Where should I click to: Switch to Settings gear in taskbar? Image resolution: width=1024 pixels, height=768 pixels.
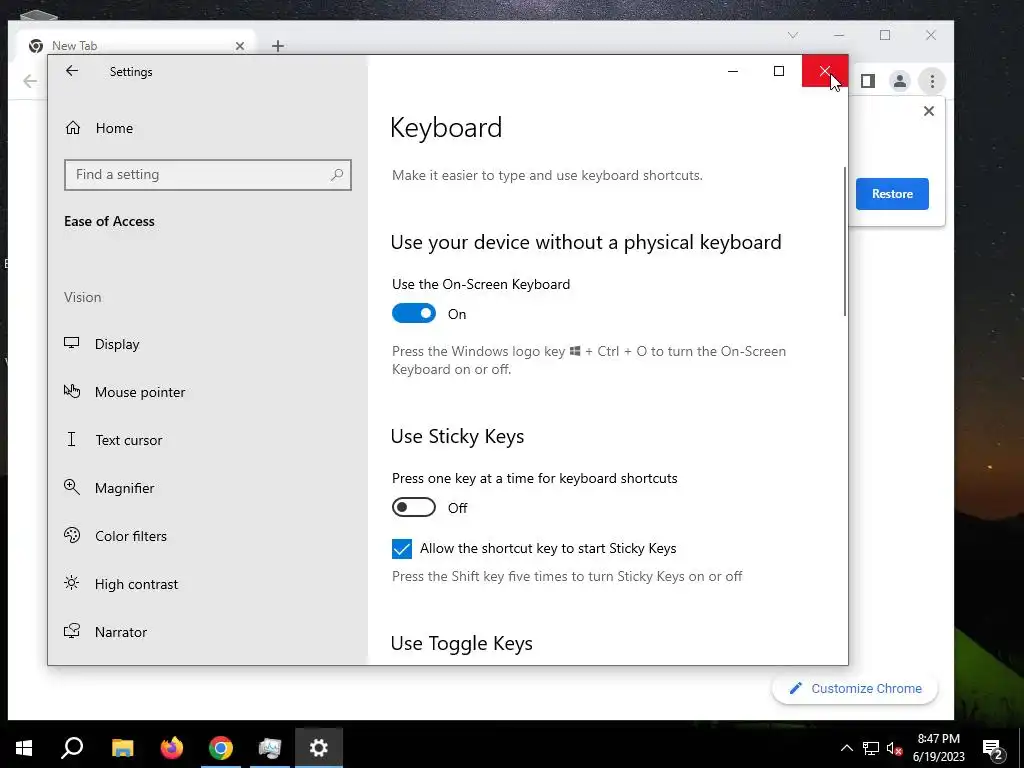point(319,748)
